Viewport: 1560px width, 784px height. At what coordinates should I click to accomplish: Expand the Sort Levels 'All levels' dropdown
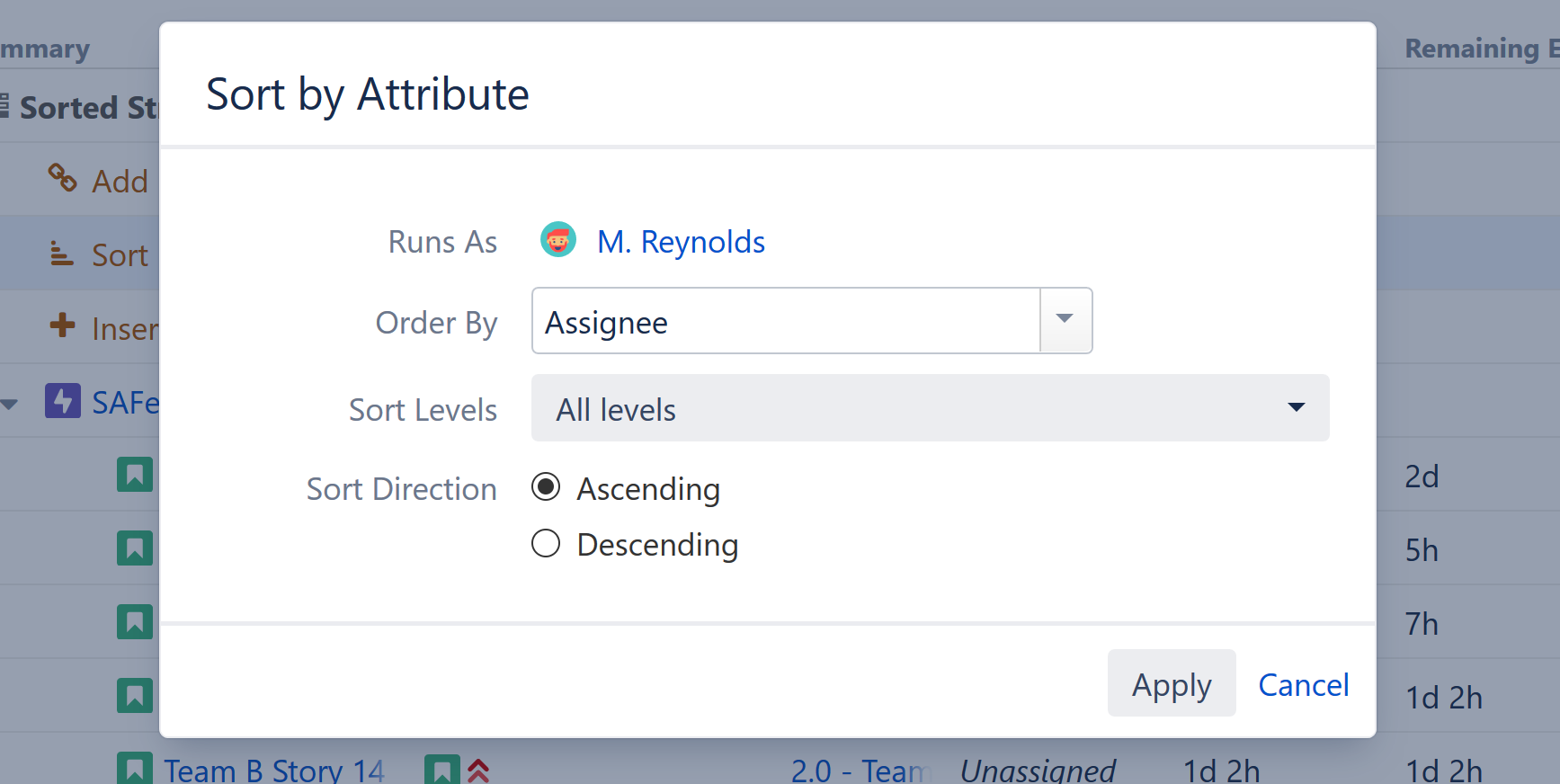[930, 408]
